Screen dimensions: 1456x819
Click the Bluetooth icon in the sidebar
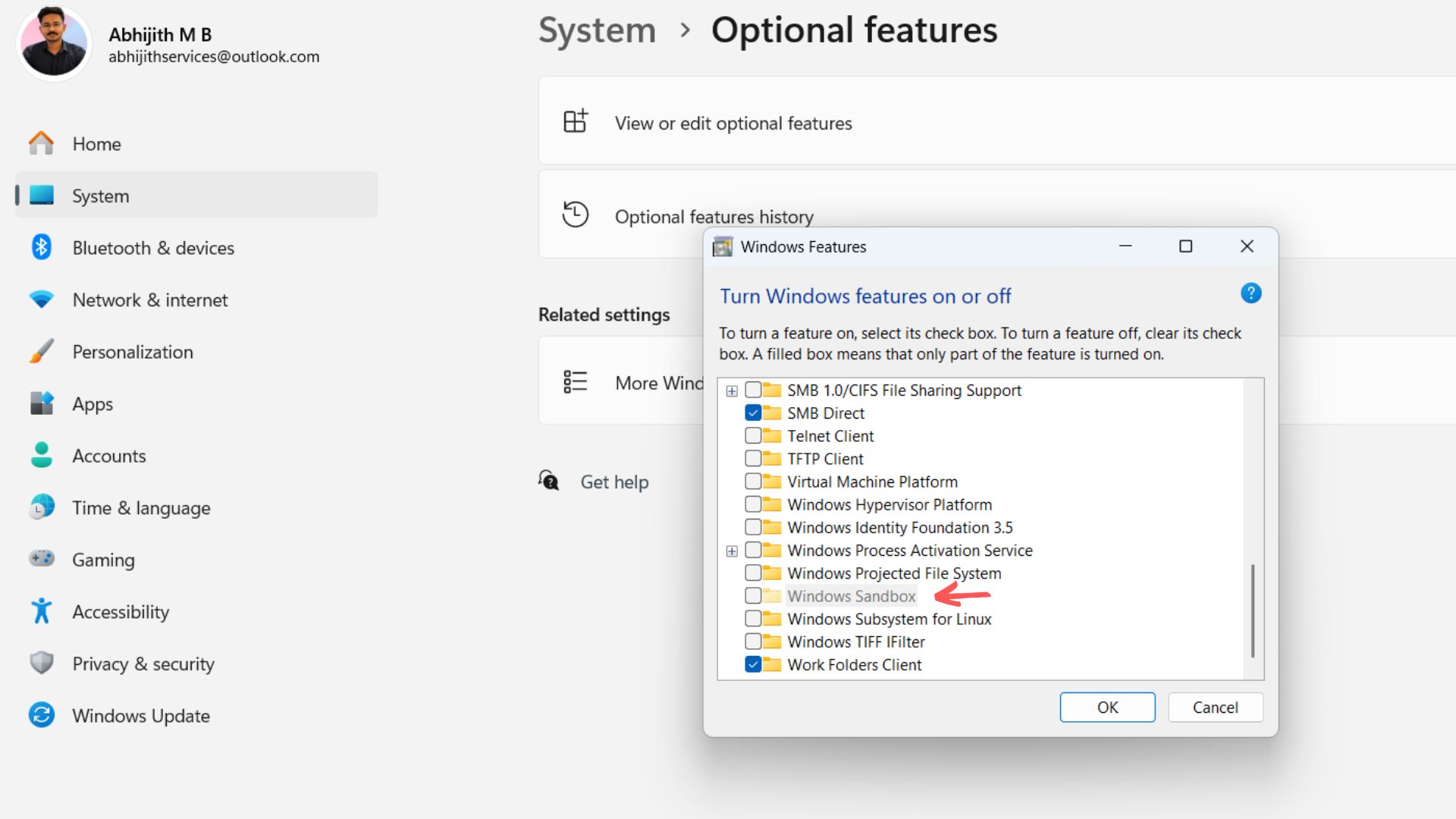tap(42, 247)
